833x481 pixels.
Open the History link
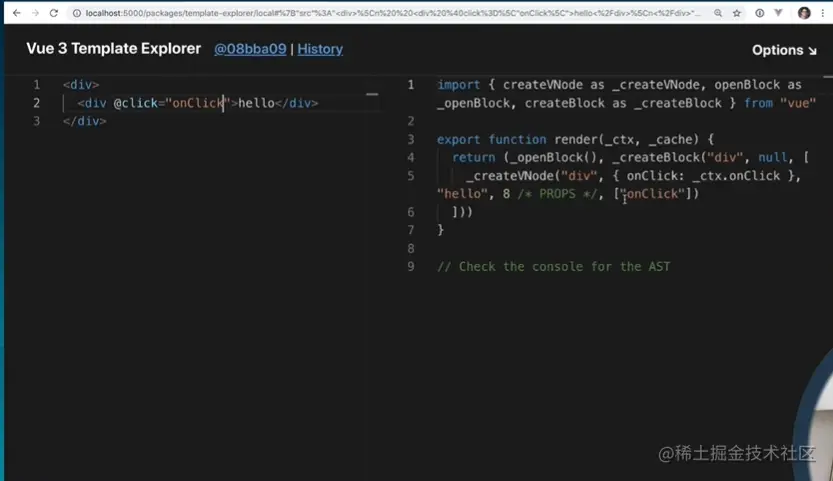320,49
